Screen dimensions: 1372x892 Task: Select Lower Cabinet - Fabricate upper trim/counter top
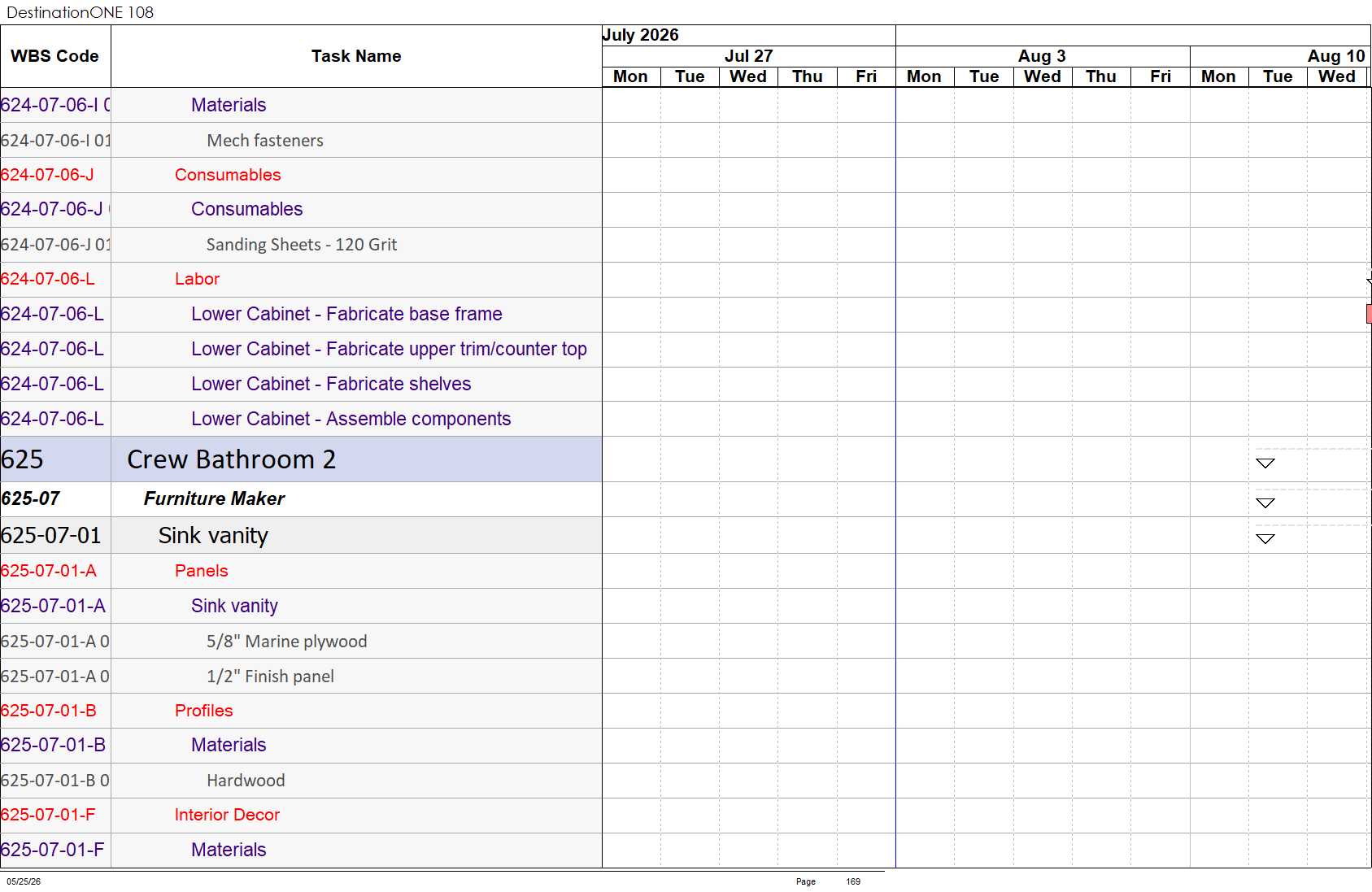[301, 349]
